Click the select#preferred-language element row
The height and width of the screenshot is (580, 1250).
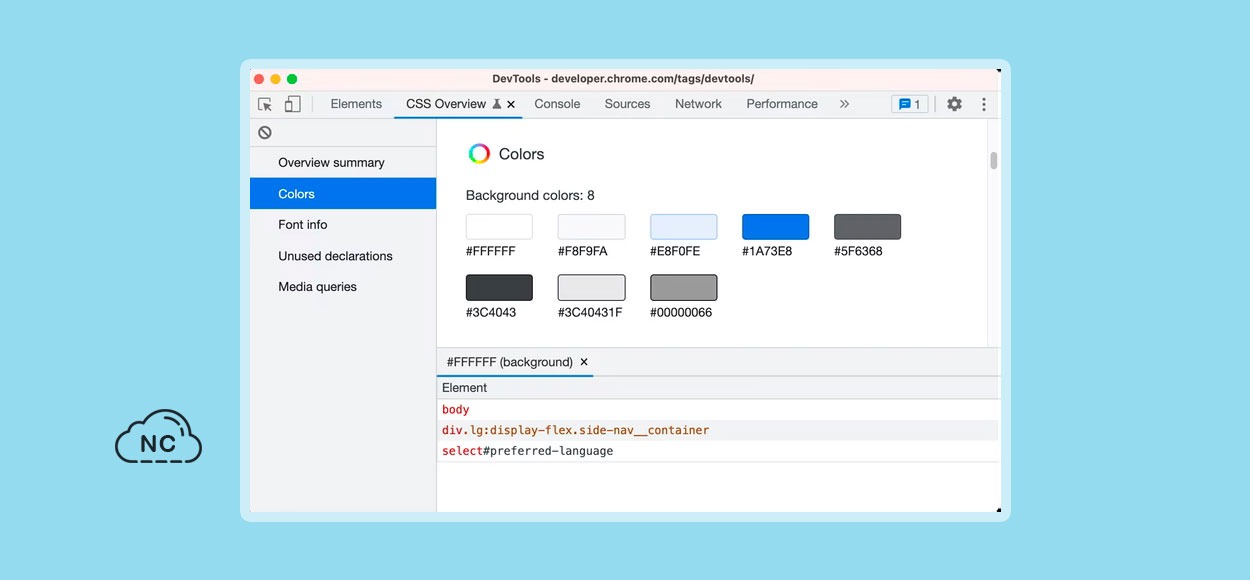(718, 451)
